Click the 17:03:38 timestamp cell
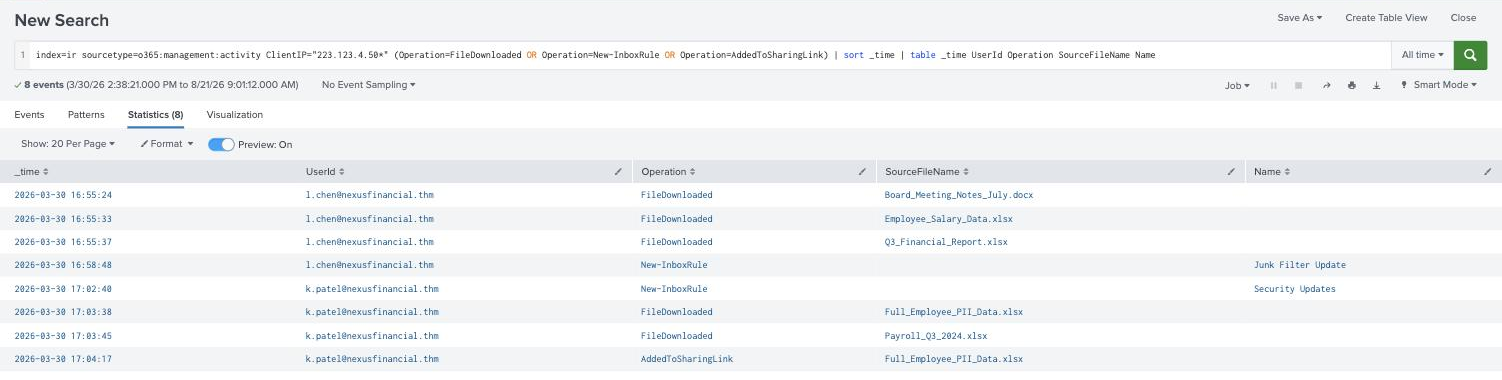Image resolution: width=1502 pixels, height=380 pixels. click(x=63, y=312)
